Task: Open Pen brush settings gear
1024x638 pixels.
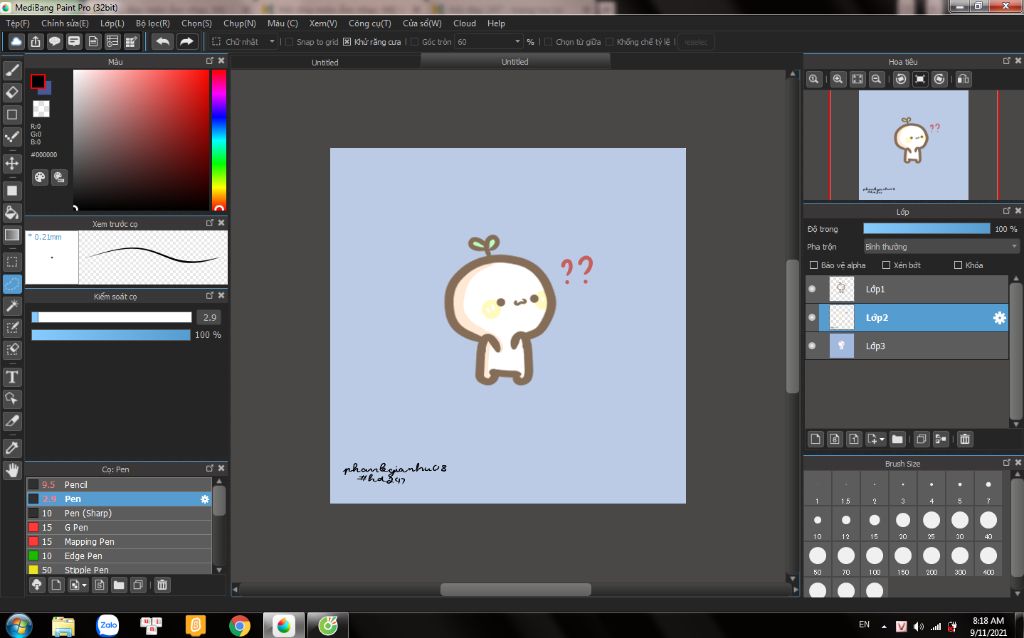Action: click(204, 499)
